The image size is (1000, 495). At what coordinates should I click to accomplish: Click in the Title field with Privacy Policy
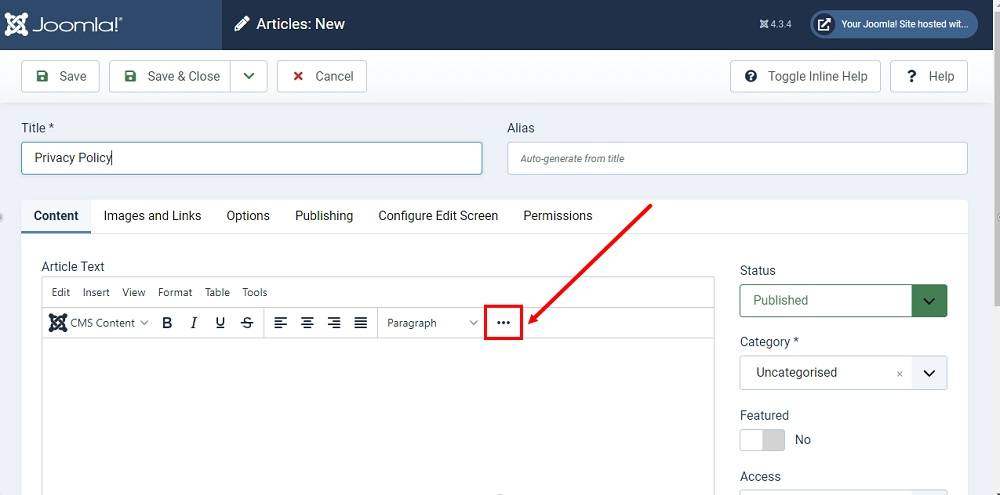(x=252, y=158)
